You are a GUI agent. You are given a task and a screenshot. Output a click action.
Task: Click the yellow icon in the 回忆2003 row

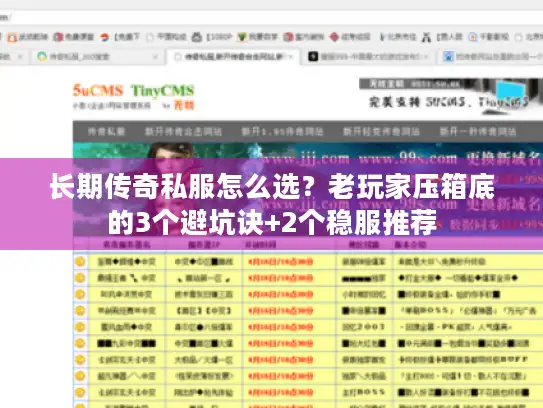80,327
